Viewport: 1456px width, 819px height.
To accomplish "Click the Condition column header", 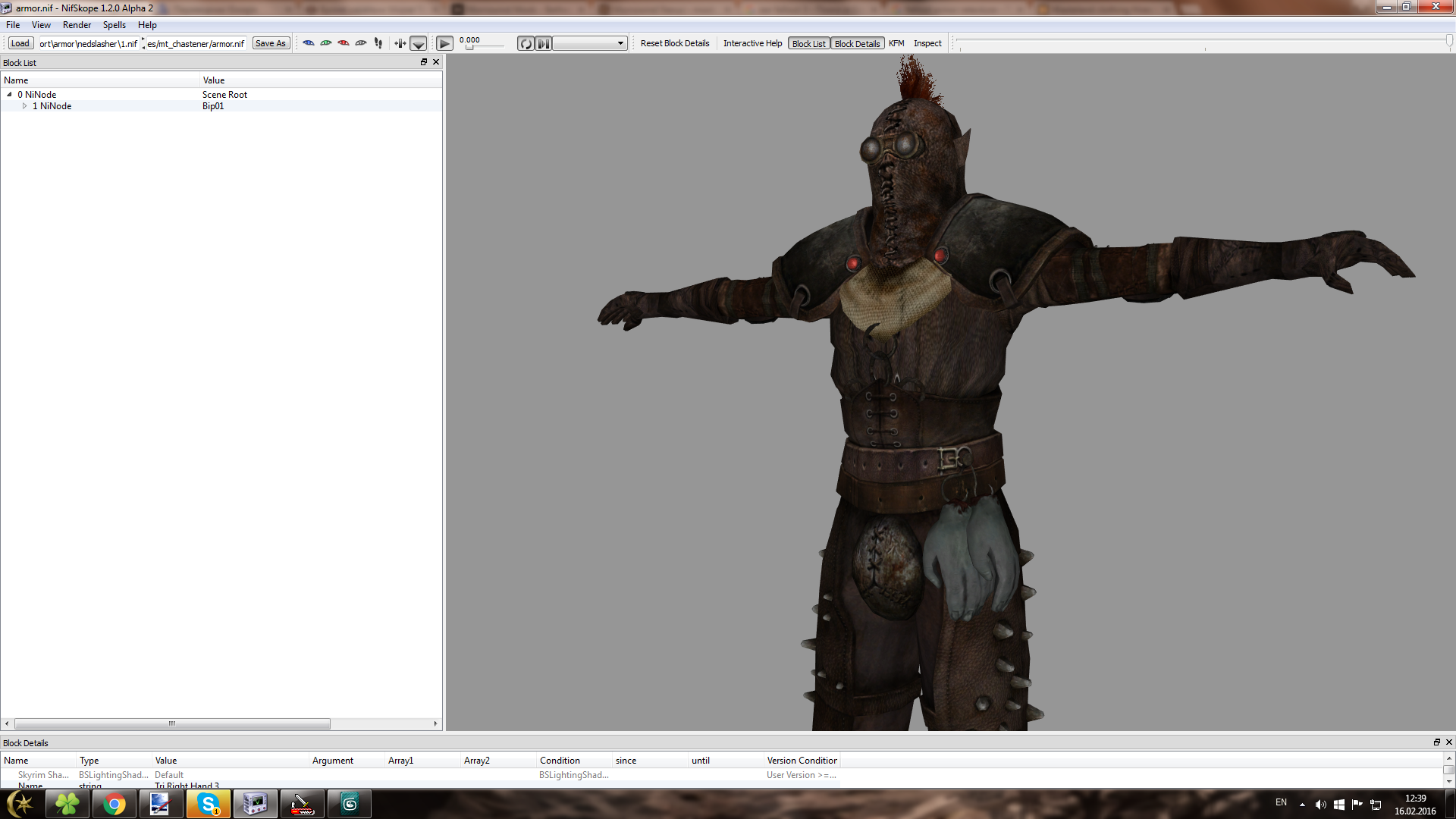I will (575, 761).
